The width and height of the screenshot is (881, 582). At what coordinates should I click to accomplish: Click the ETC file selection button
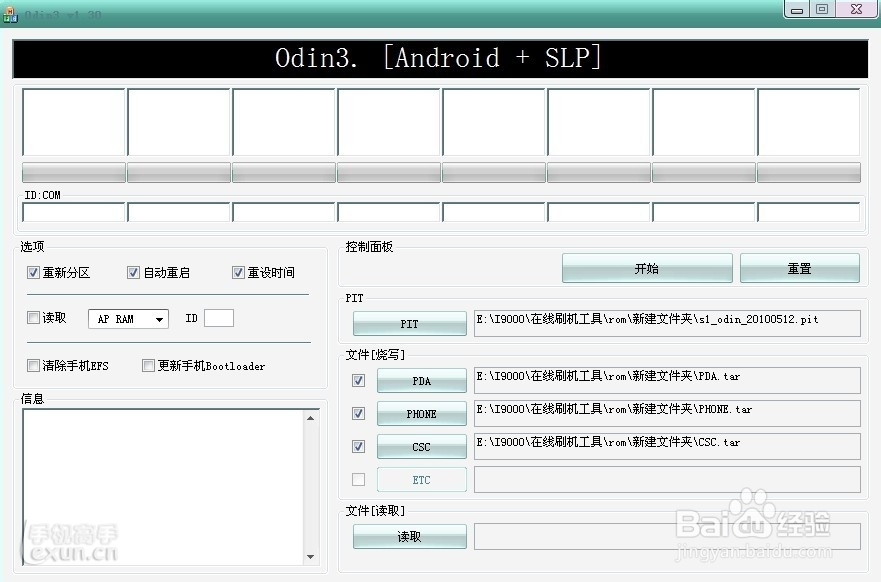pyautogui.click(x=421, y=479)
